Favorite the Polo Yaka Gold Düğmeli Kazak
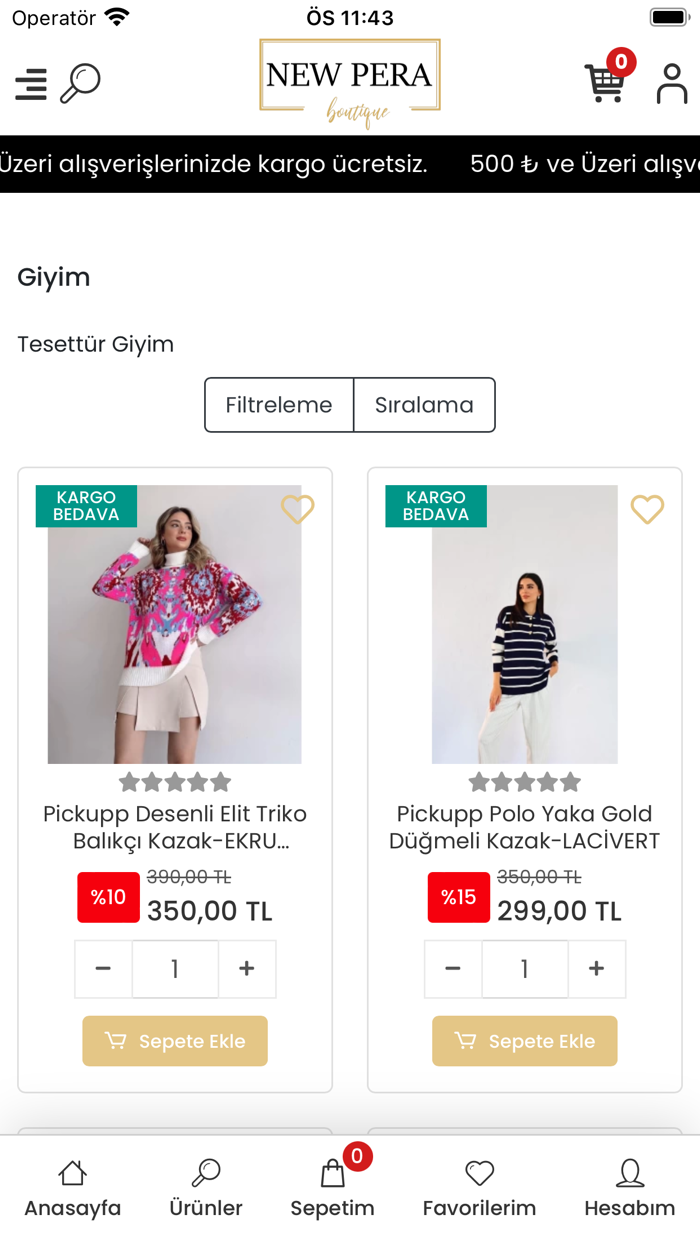The image size is (700, 1244). 647,510
